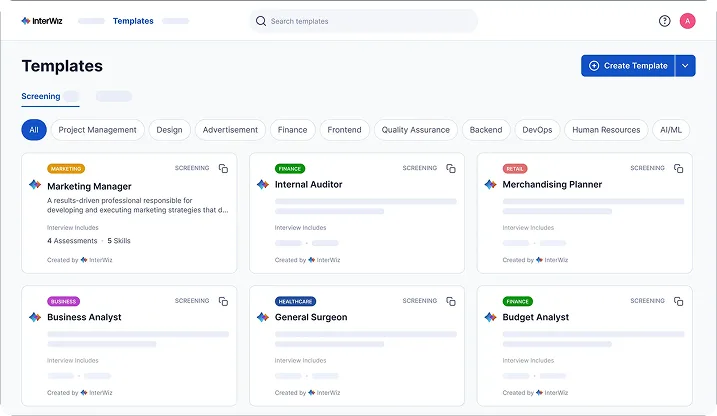Open the Business Analyst template title

[84, 317]
